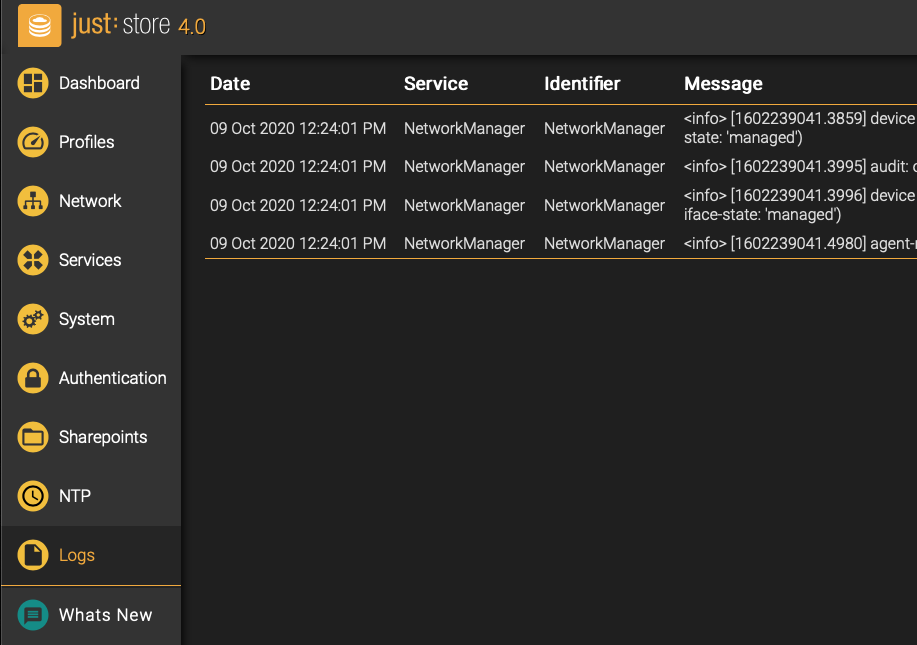The height and width of the screenshot is (645, 917).
Task: Click the NTP clock icon
Action: [x=33, y=496]
